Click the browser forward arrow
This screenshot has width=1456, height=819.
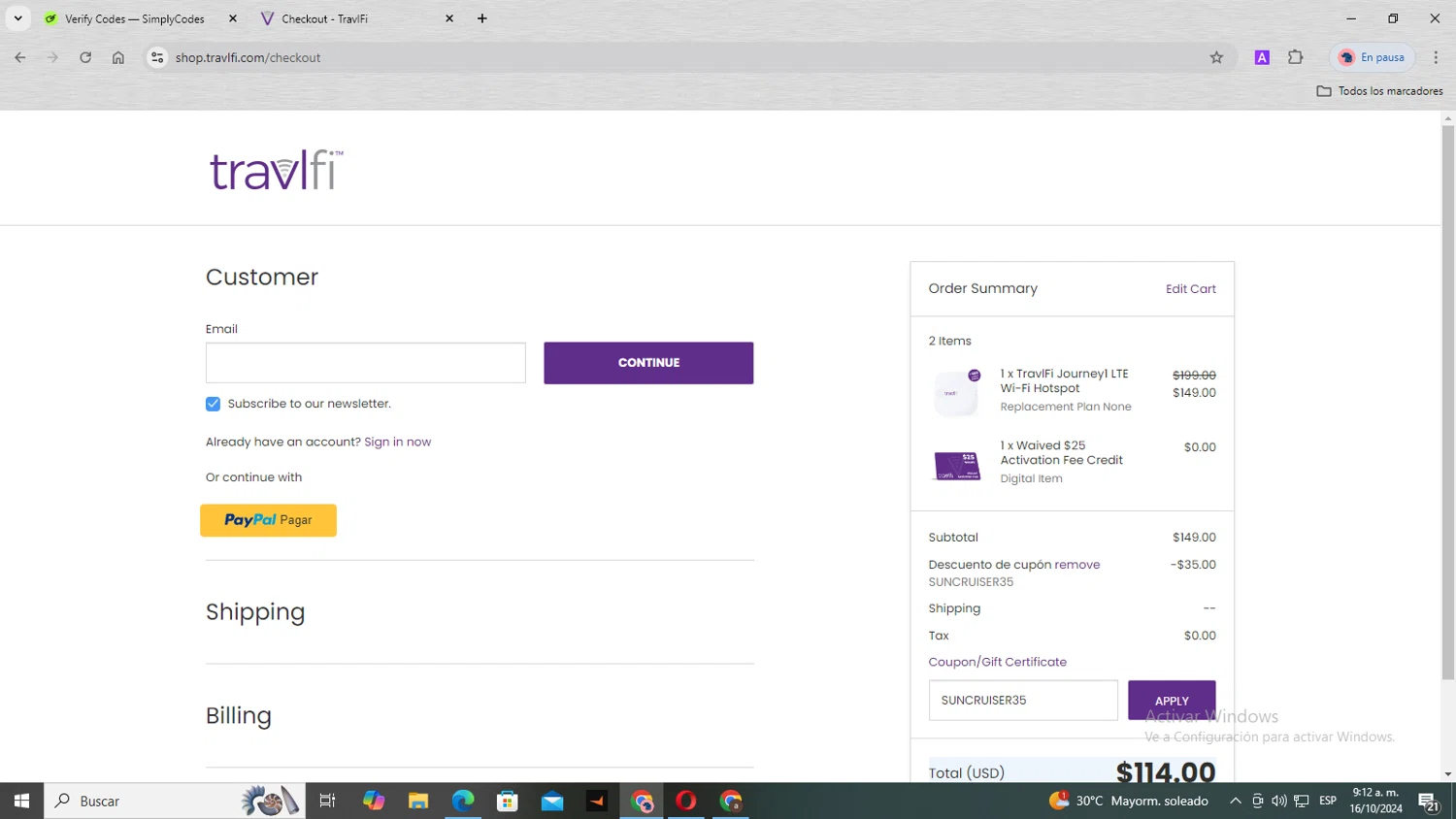pyautogui.click(x=52, y=57)
